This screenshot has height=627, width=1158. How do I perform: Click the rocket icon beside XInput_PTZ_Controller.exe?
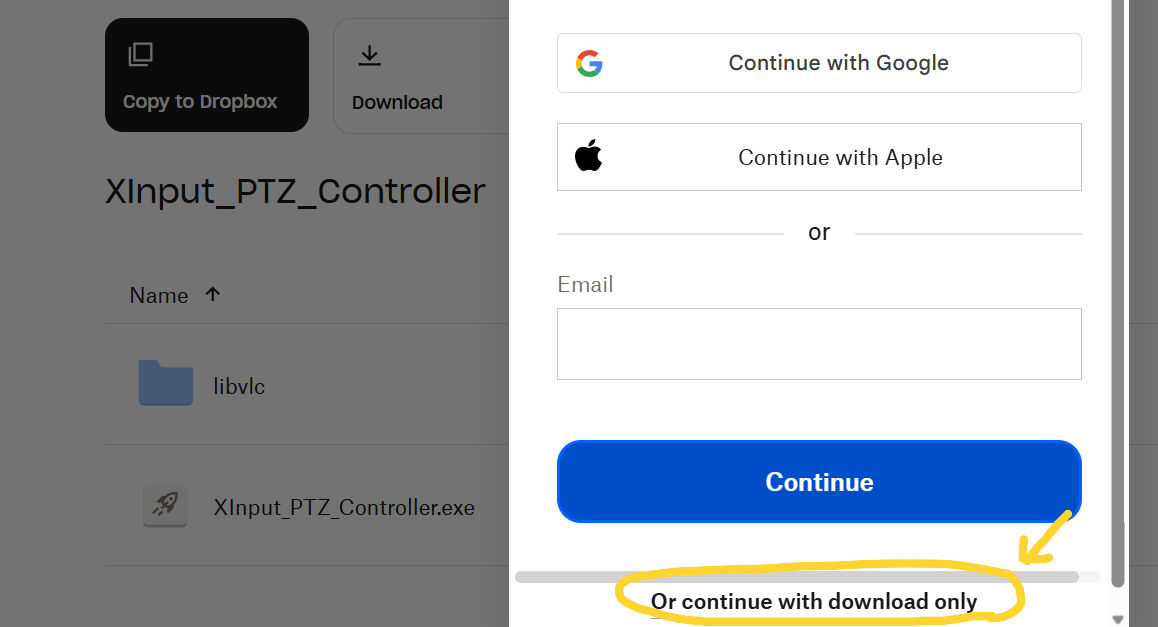point(164,506)
